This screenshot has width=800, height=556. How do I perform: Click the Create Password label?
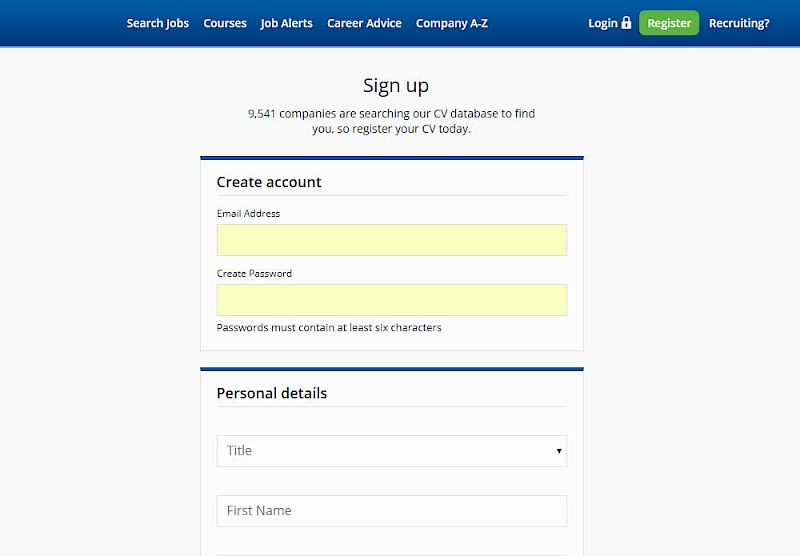pyautogui.click(x=254, y=273)
